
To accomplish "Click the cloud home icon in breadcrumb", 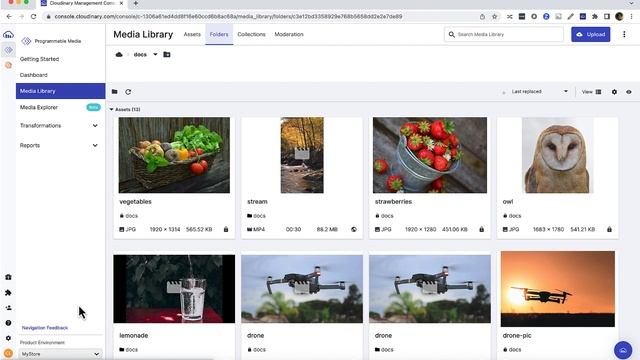I will [x=119, y=54].
